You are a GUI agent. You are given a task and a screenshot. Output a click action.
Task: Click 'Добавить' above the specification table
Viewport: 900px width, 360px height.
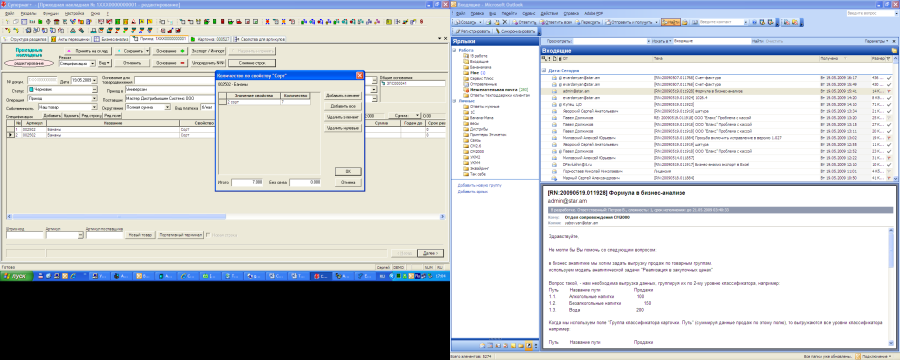(52, 115)
